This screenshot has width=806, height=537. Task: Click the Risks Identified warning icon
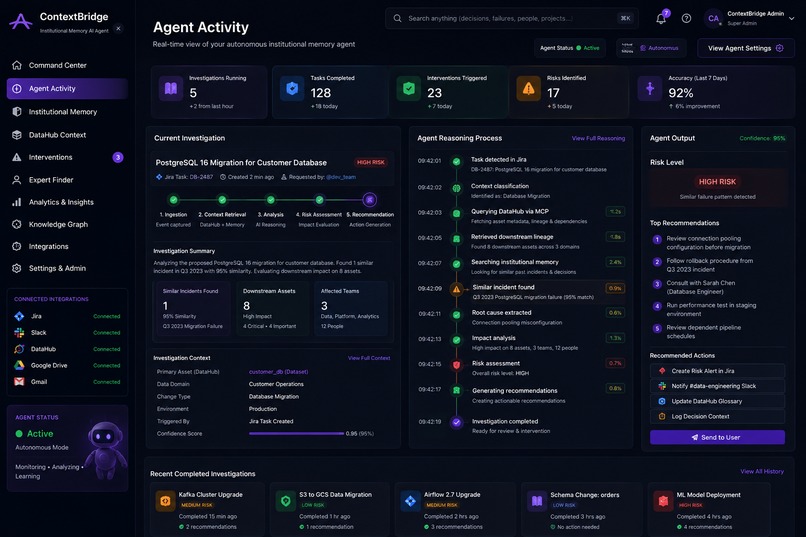[x=528, y=89]
